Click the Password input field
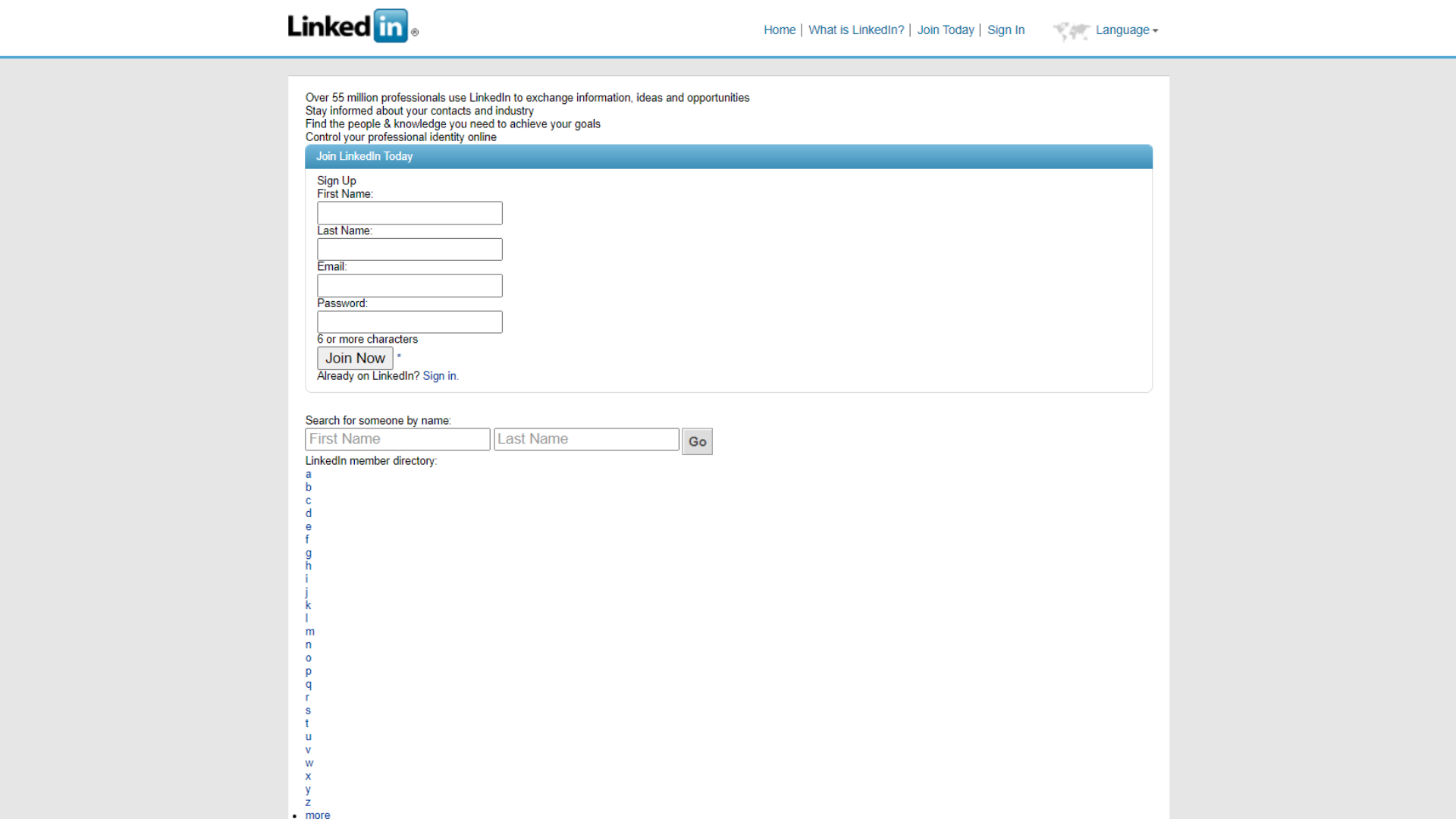Viewport: 1456px width, 819px height. coord(410,322)
